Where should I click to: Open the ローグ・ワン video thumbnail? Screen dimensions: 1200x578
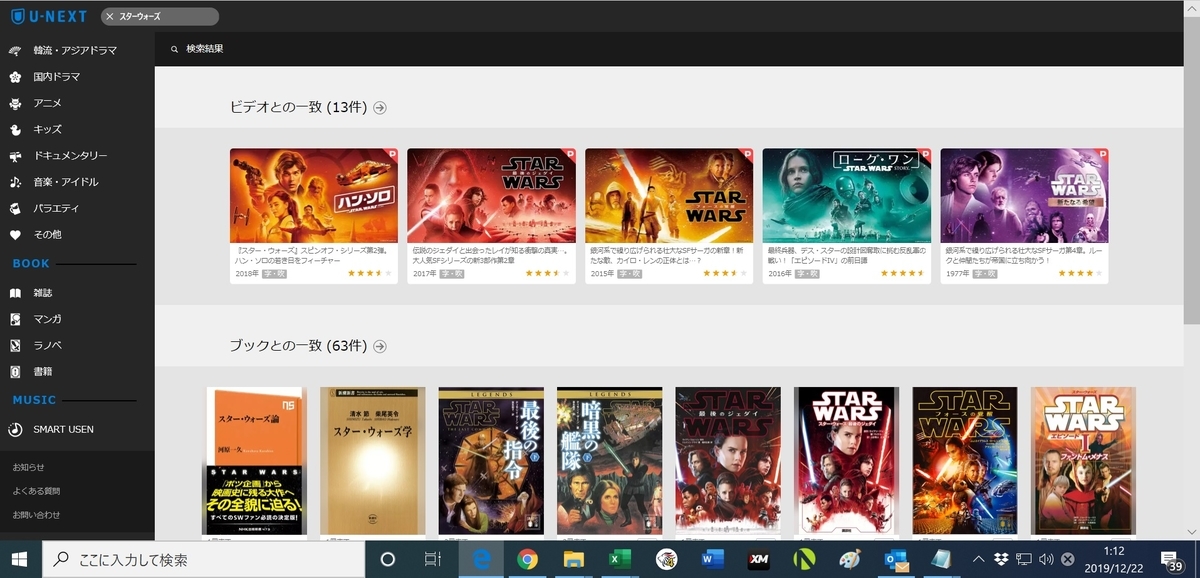pos(846,195)
